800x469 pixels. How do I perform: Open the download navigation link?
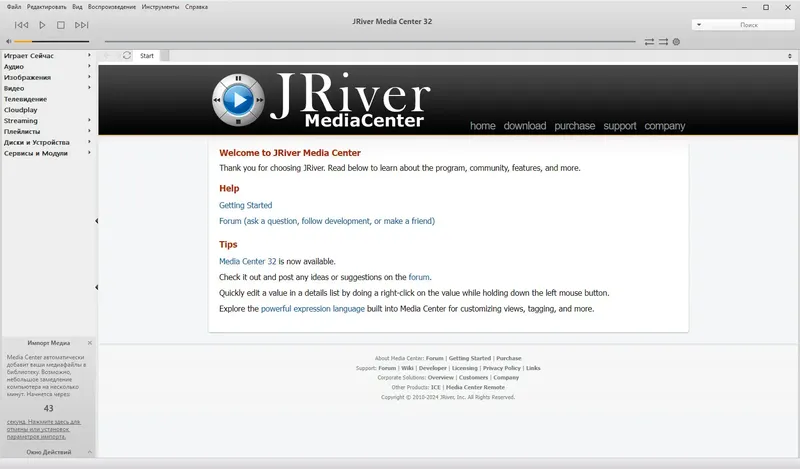(524, 126)
